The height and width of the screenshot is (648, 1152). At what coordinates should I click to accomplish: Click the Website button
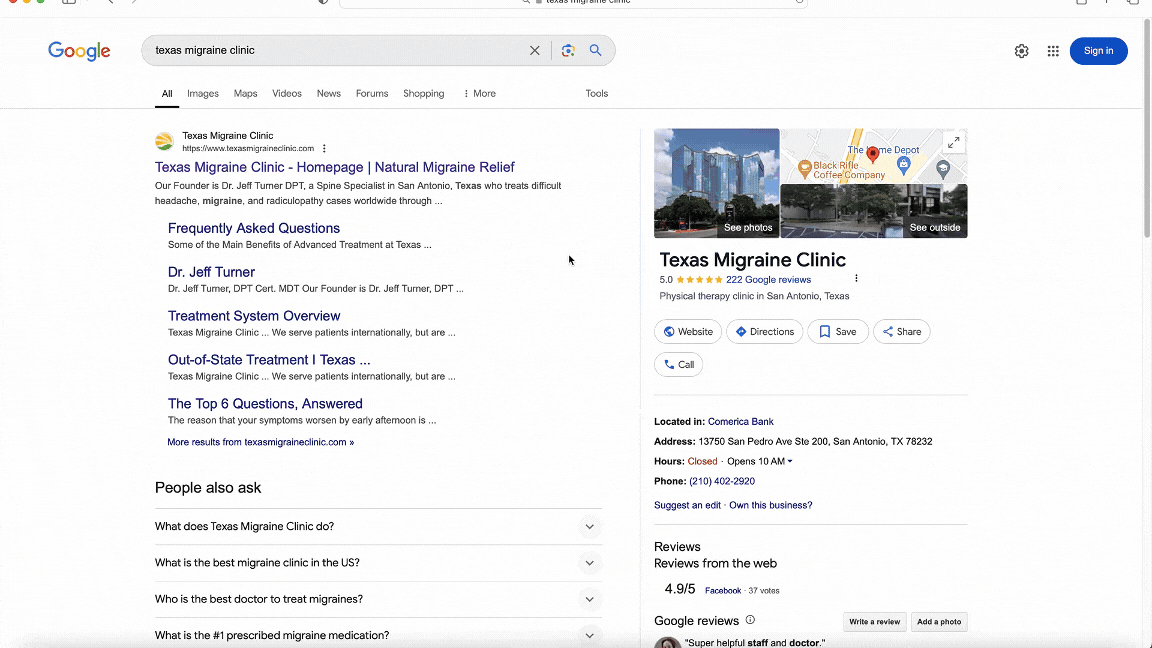pos(688,331)
